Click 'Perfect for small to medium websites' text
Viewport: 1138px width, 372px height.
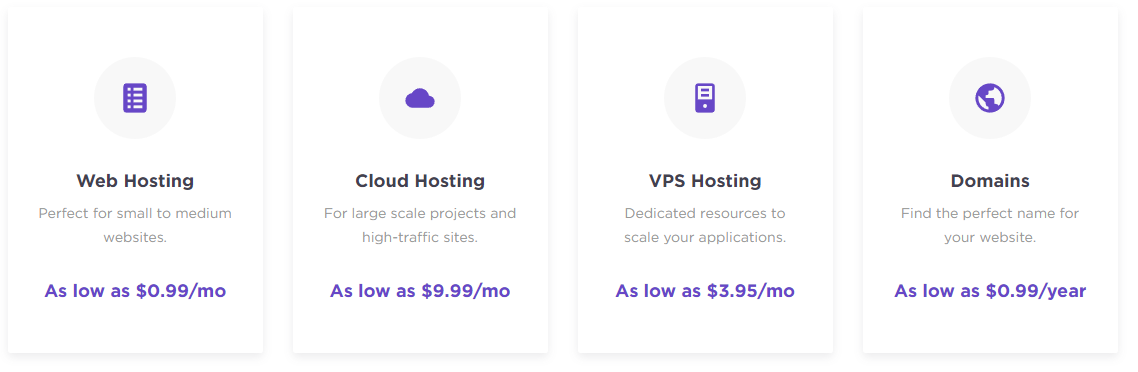tap(135, 226)
